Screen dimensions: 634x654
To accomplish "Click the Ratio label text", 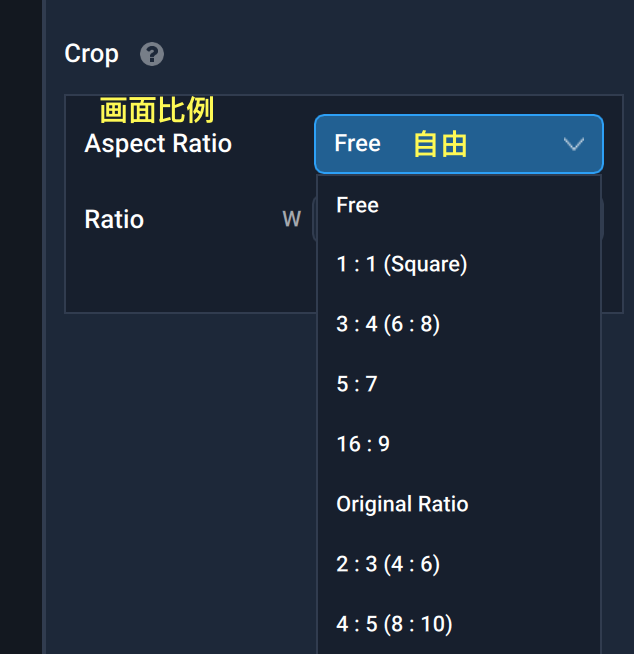I will (114, 219).
